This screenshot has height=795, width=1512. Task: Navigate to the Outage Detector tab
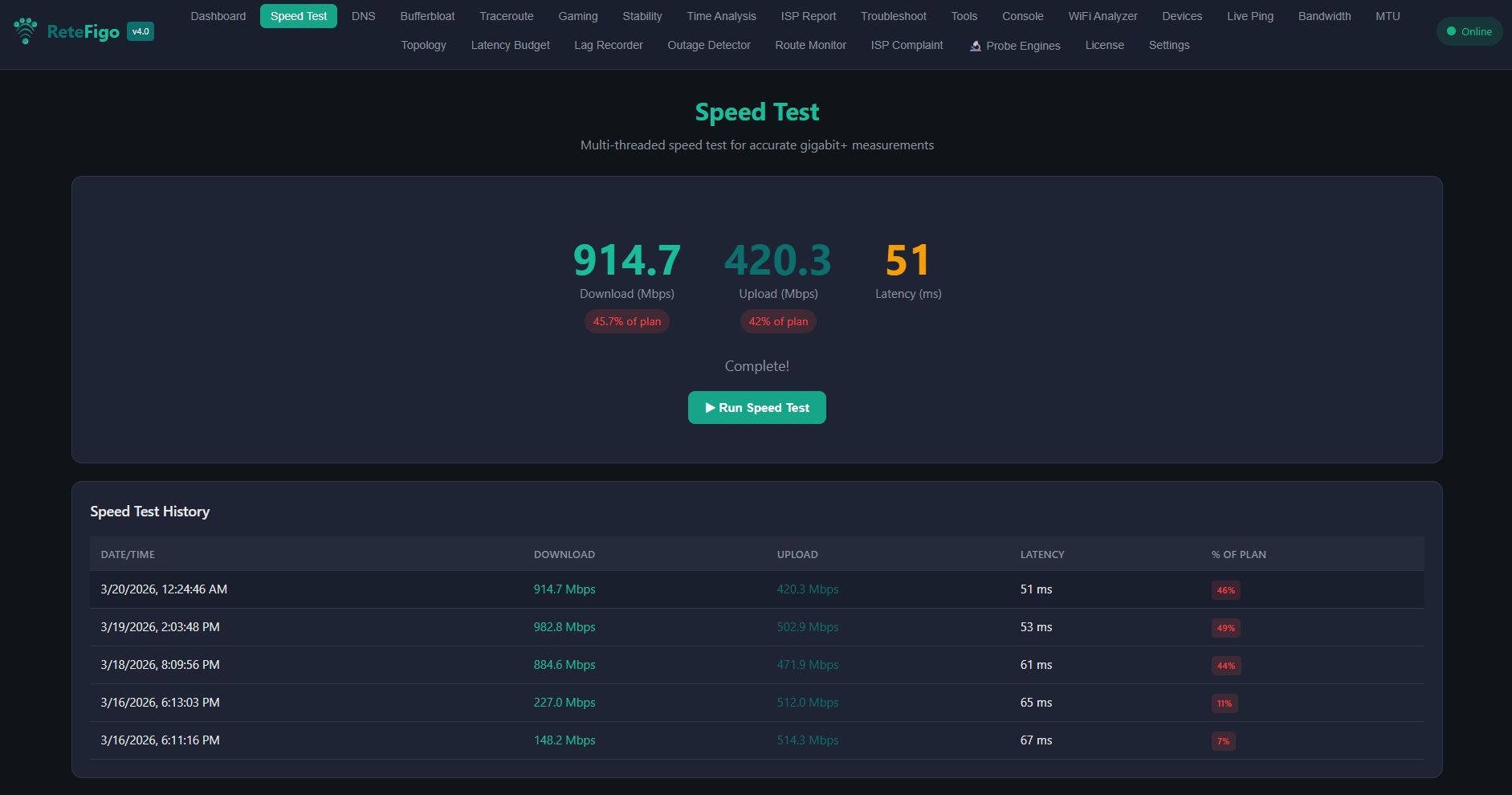pyautogui.click(x=708, y=45)
